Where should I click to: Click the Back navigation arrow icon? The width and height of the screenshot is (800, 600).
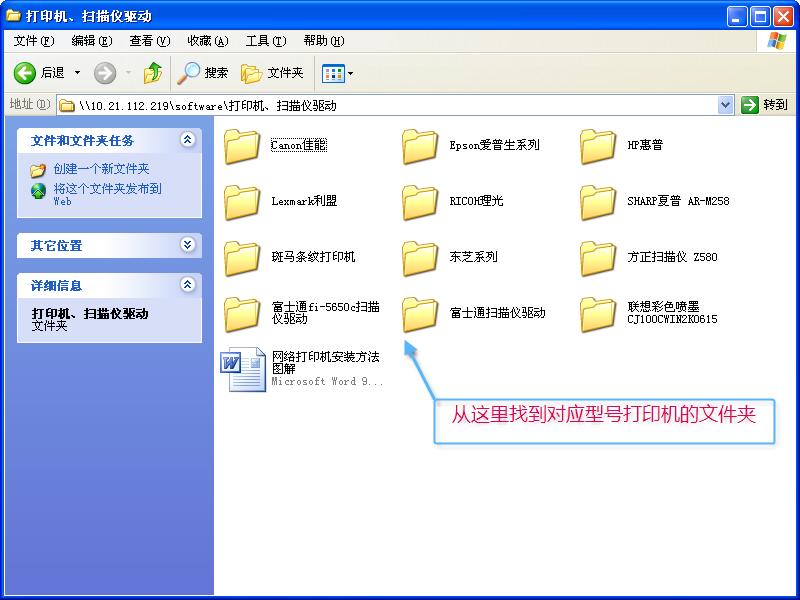point(24,71)
